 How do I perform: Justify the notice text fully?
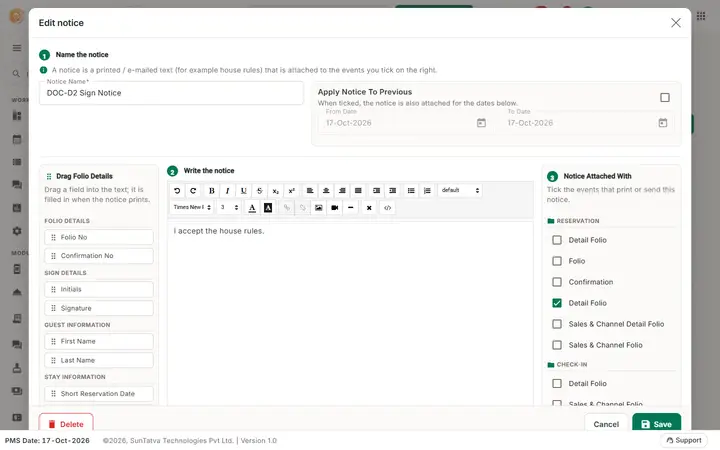tap(358, 191)
